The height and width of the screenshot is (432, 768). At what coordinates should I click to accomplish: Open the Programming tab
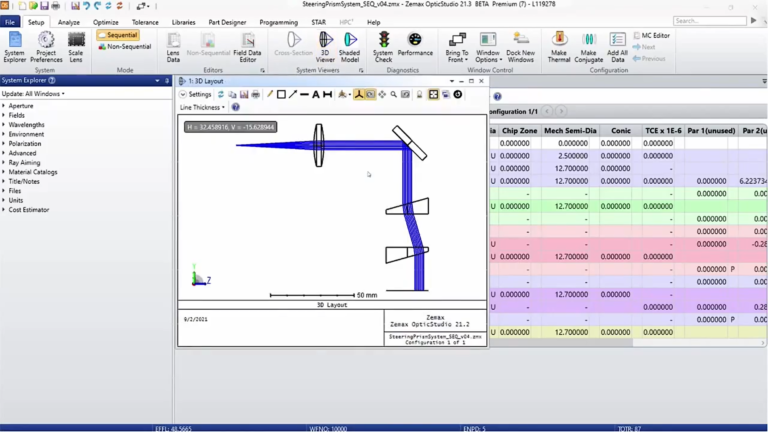279,22
